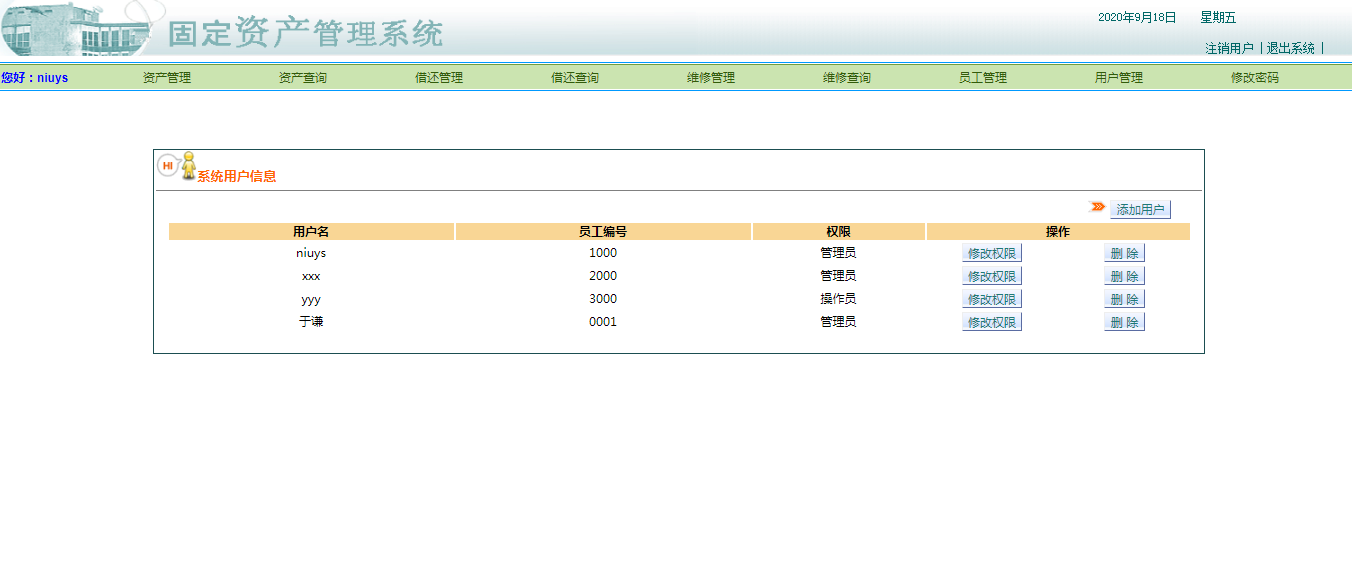The height and width of the screenshot is (564, 1352).
Task: Go to 借还管理 menu item
Action: click(438, 78)
